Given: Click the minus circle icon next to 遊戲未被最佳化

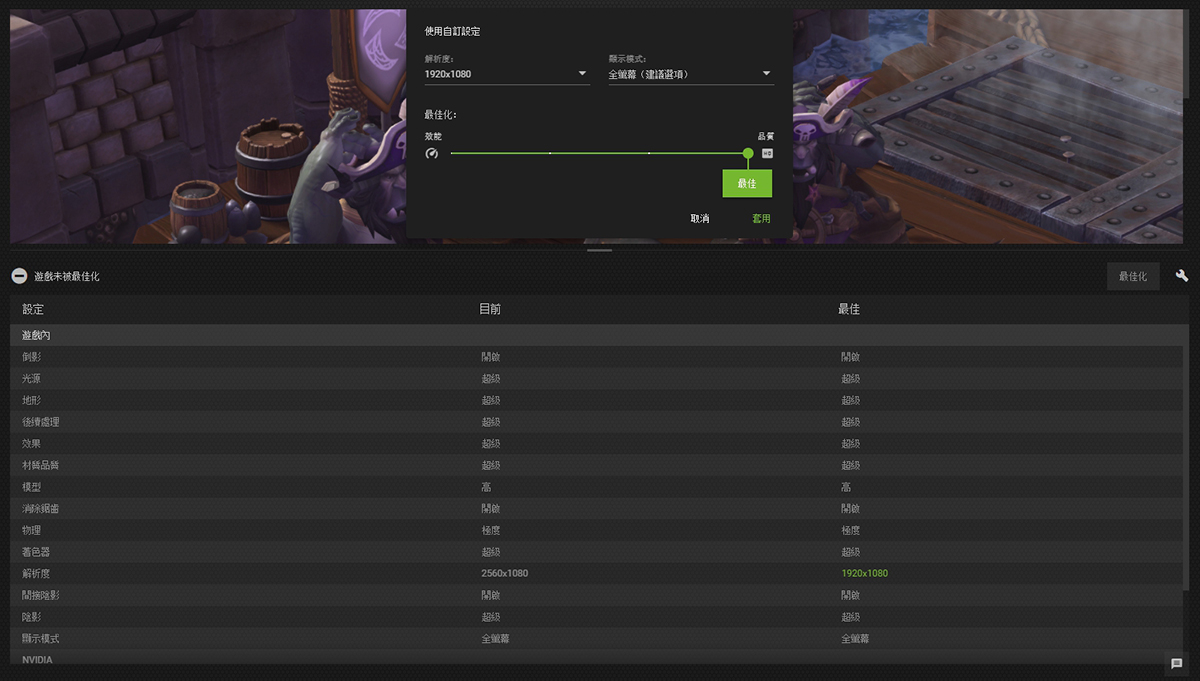Looking at the screenshot, I should tap(19, 276).
